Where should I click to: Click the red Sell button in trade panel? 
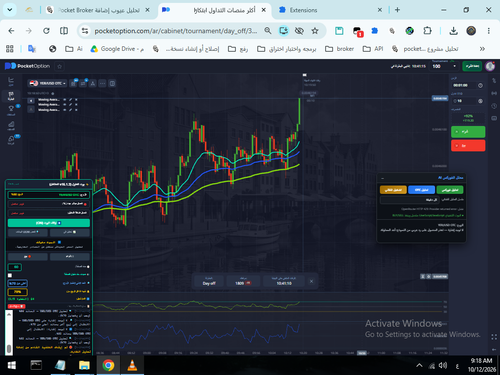[x=468, y=146]
